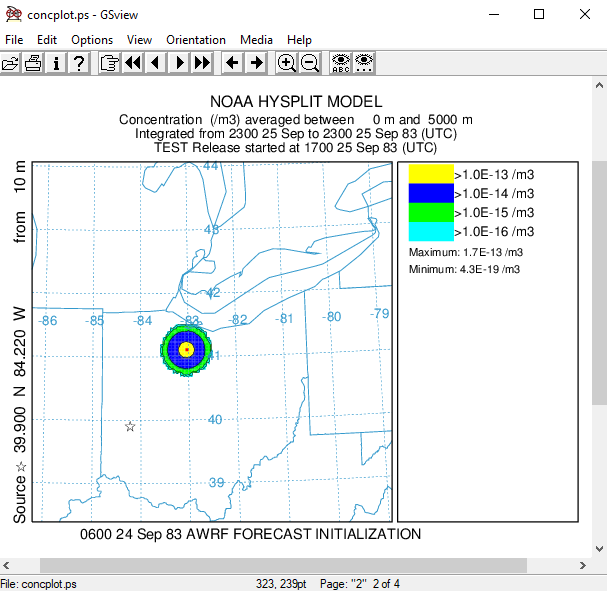Zoom in with the magnifier plus icon
The height and width of the screenshot is (591, 607).
(286, 63)
